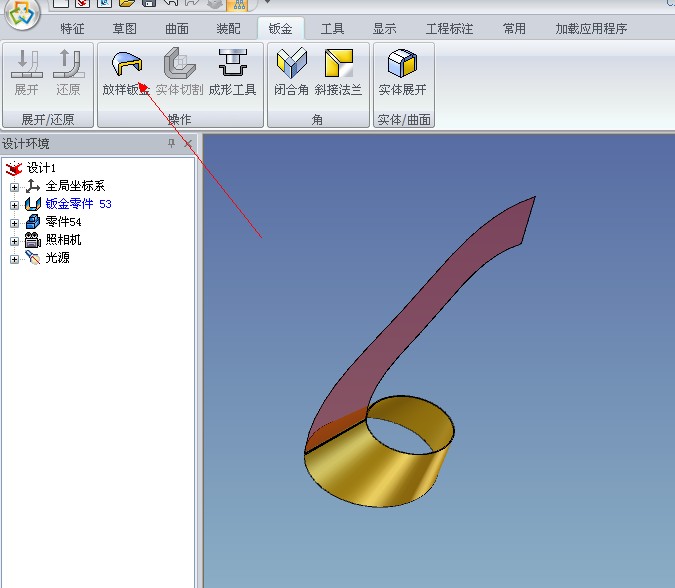Select the 全局坐标系 tree label

point(75,186)
